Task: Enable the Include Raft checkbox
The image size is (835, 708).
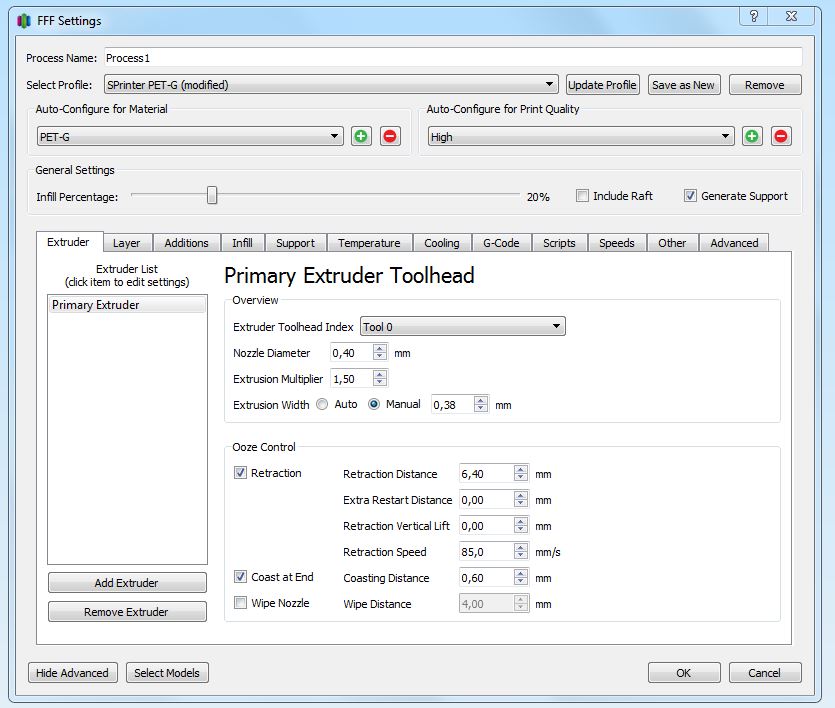Action: click(x=582, y=196)
